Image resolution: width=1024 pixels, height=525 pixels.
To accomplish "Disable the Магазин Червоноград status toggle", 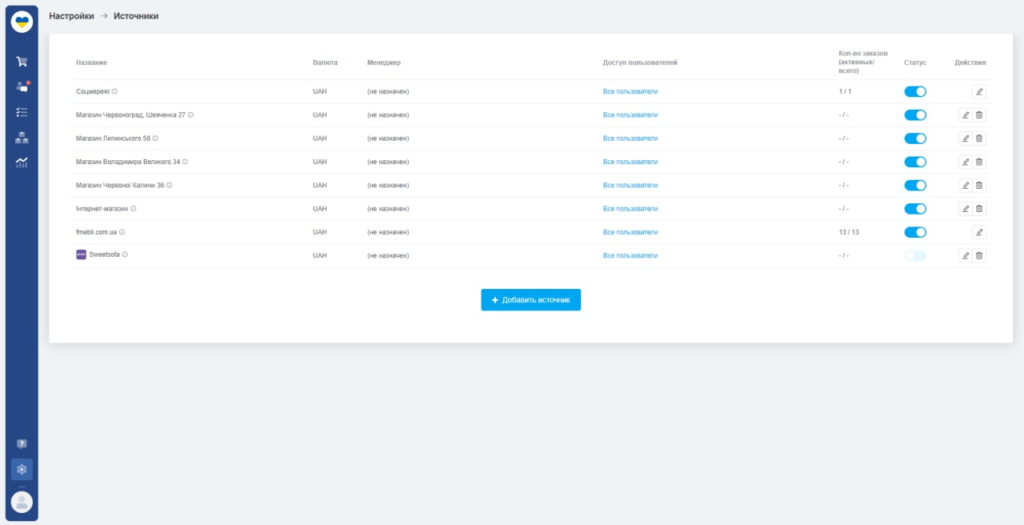I will [x=915, y=115].
